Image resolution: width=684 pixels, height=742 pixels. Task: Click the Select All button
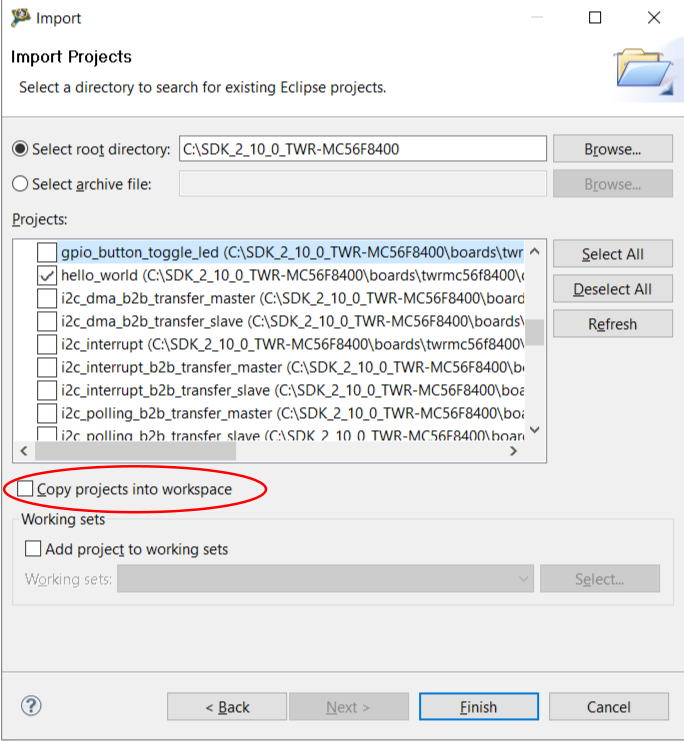pos(613,254)
